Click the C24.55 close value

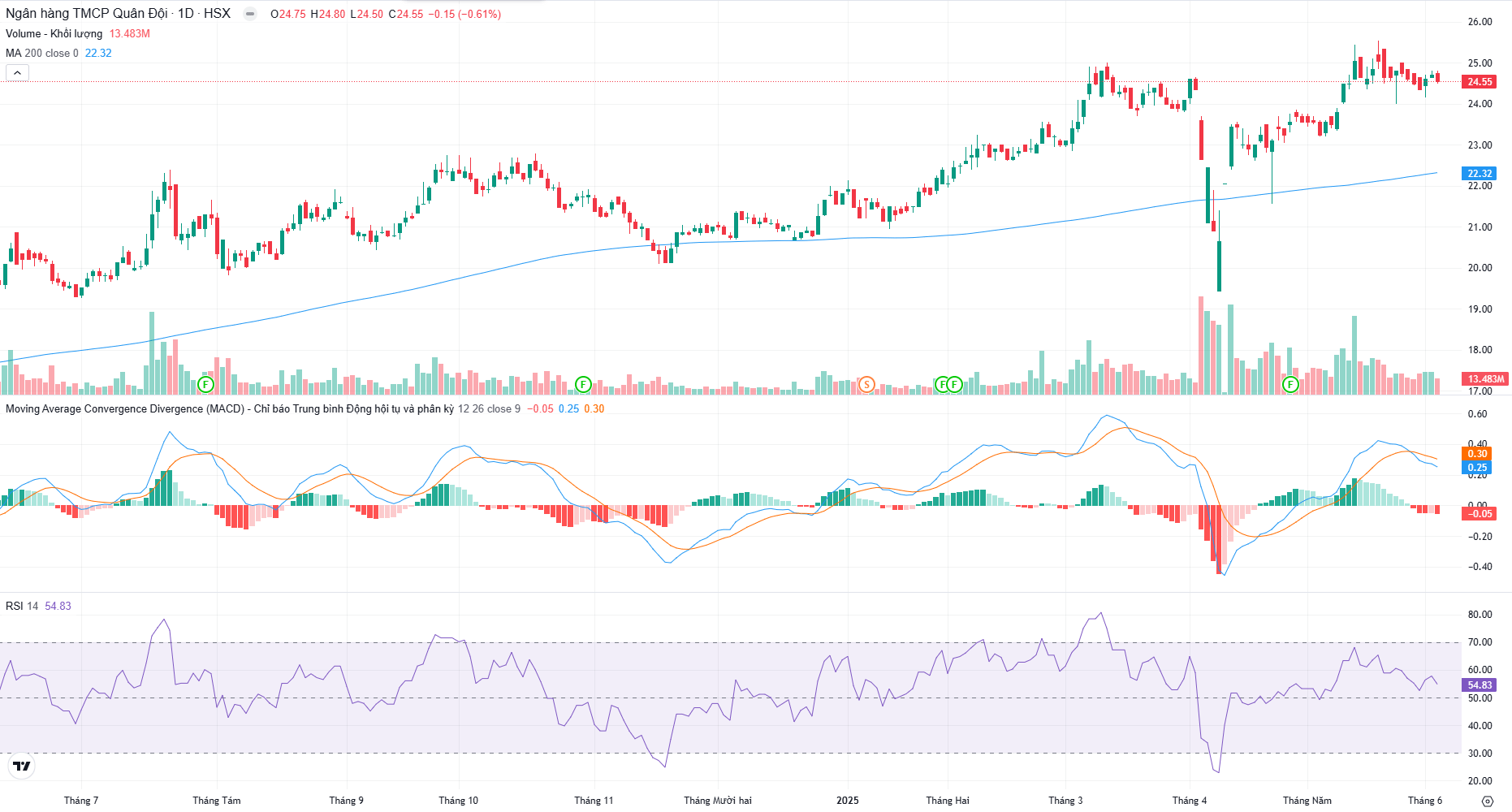point(406,14)
